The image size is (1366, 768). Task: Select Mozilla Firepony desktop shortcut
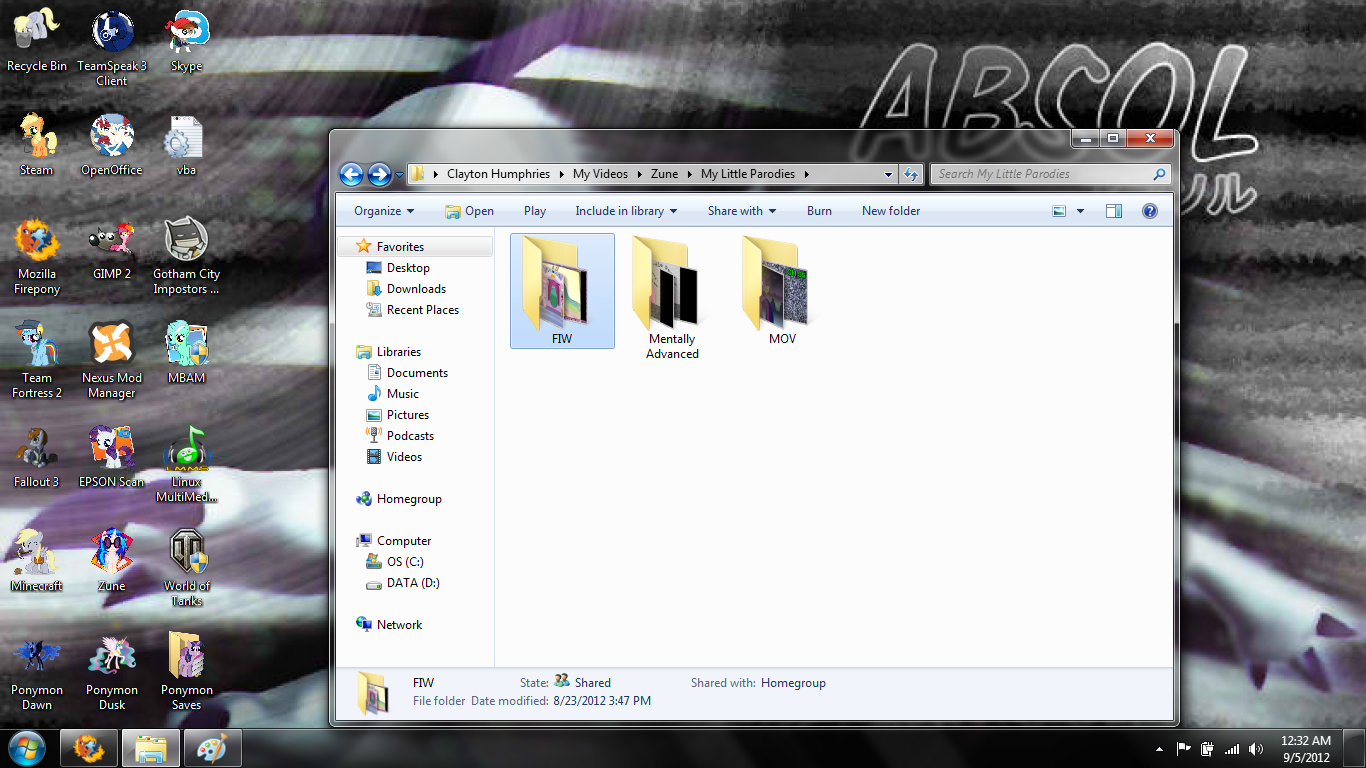(37, 256)
